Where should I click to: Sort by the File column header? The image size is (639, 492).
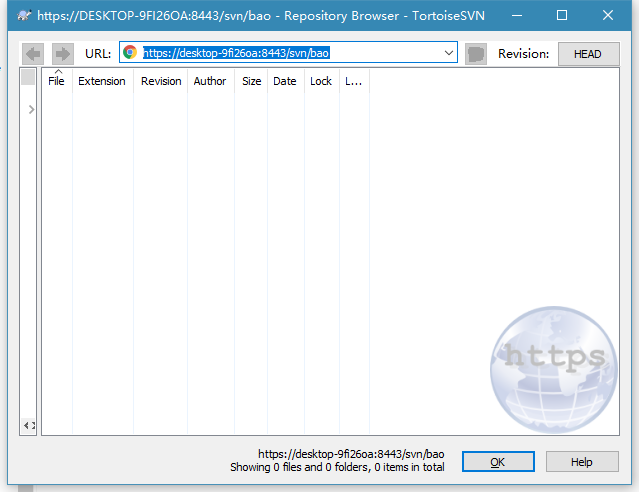(57, 81)
